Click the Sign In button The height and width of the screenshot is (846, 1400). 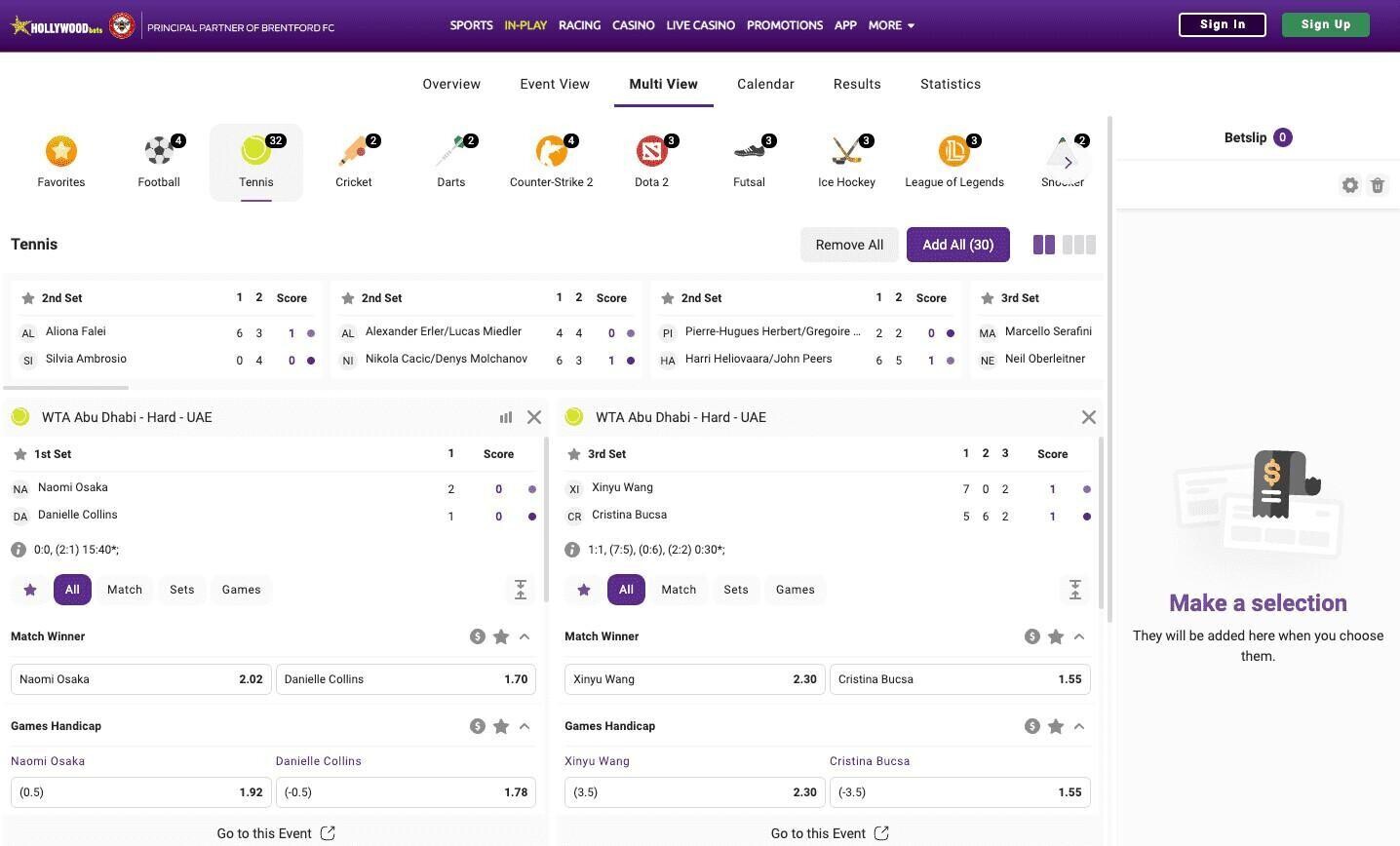click(1223, 24)
